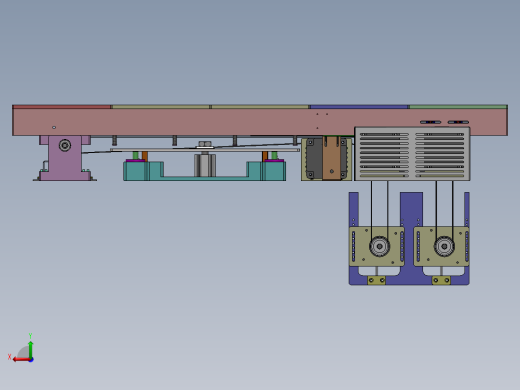Select the dark gray motor body beside brown block
520x390 pixels.
pyautogui.click(x=314, y=159)
